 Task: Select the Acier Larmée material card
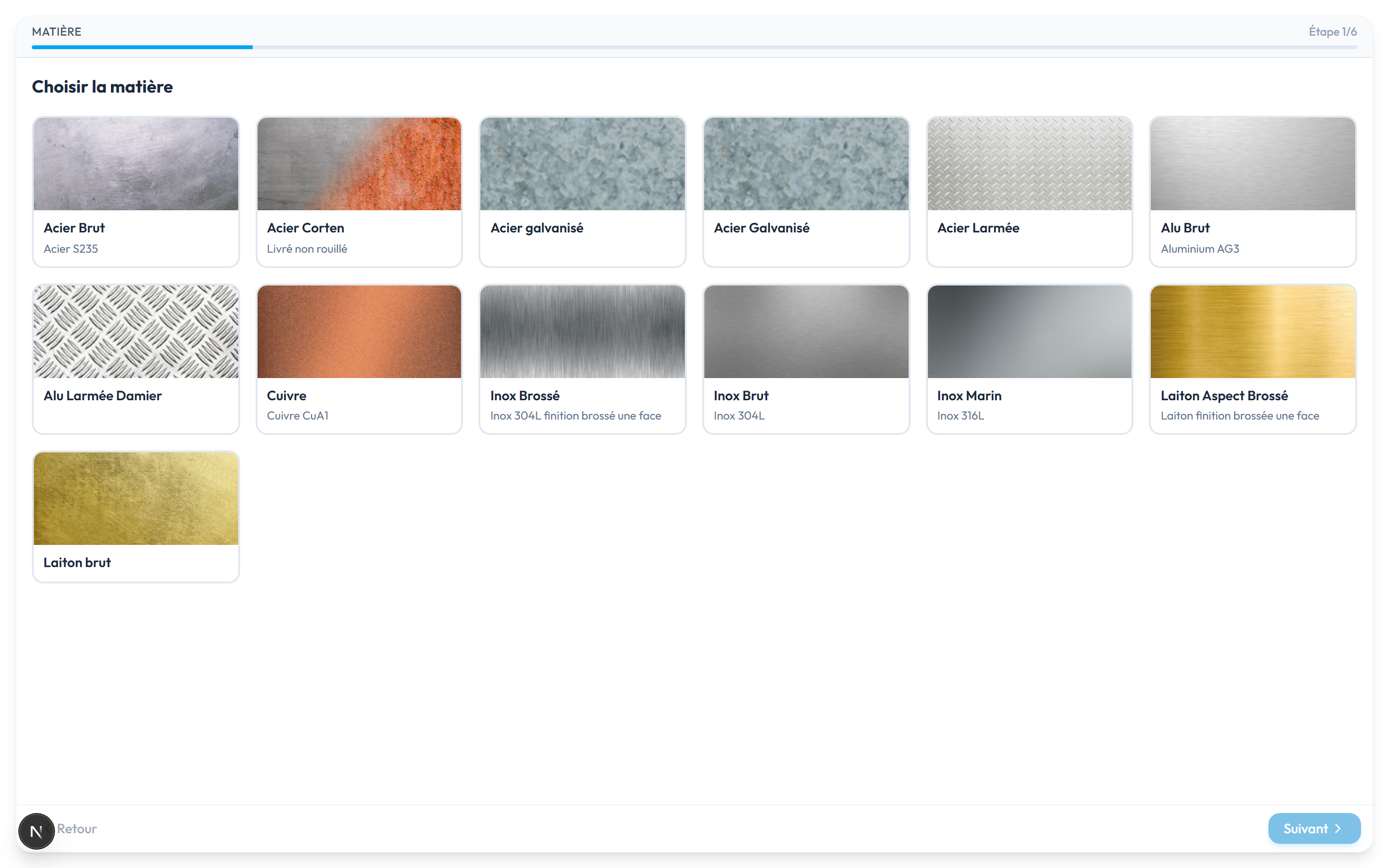point(1029,192)
